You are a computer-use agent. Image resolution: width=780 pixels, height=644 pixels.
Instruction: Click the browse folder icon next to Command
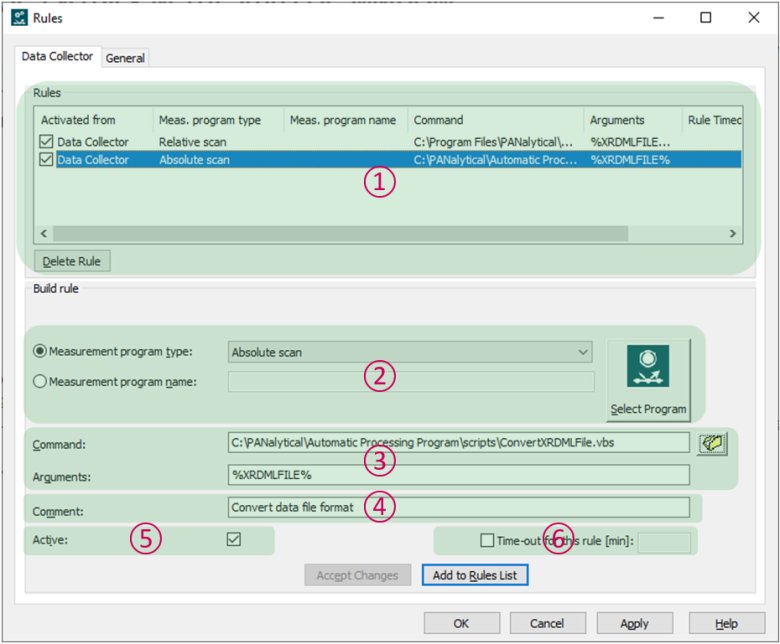click(x=711, y=443)
